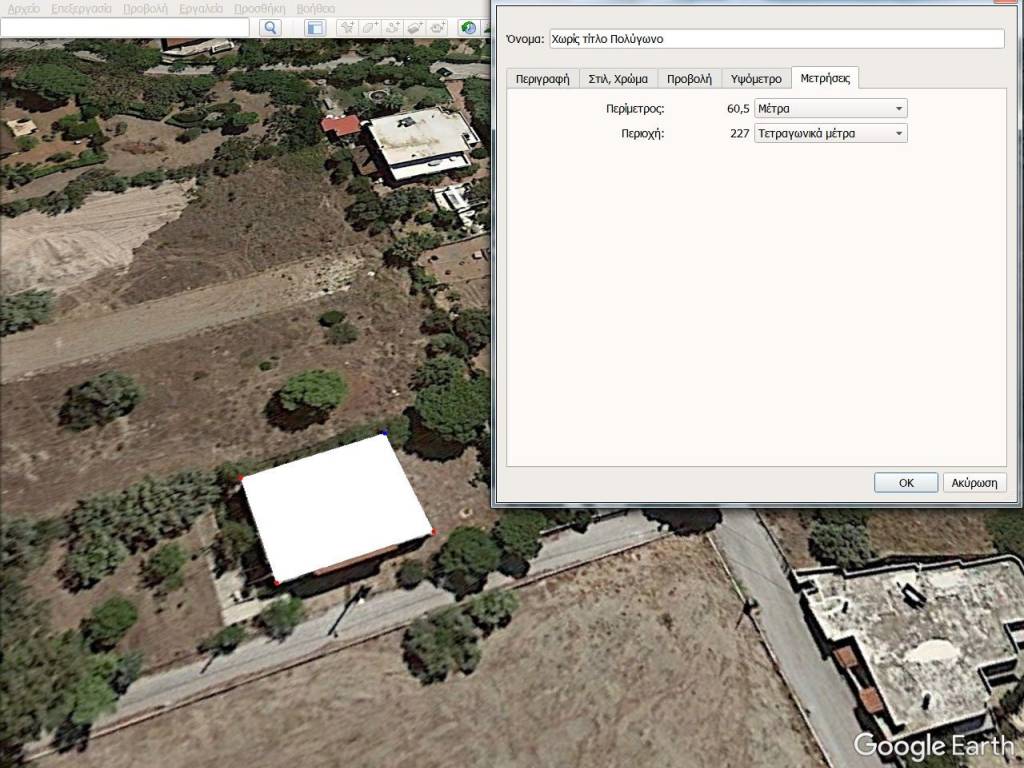The image size is (1024, 768).
Task: Show historical imagery clock icon
Action: tap(468, 28)
